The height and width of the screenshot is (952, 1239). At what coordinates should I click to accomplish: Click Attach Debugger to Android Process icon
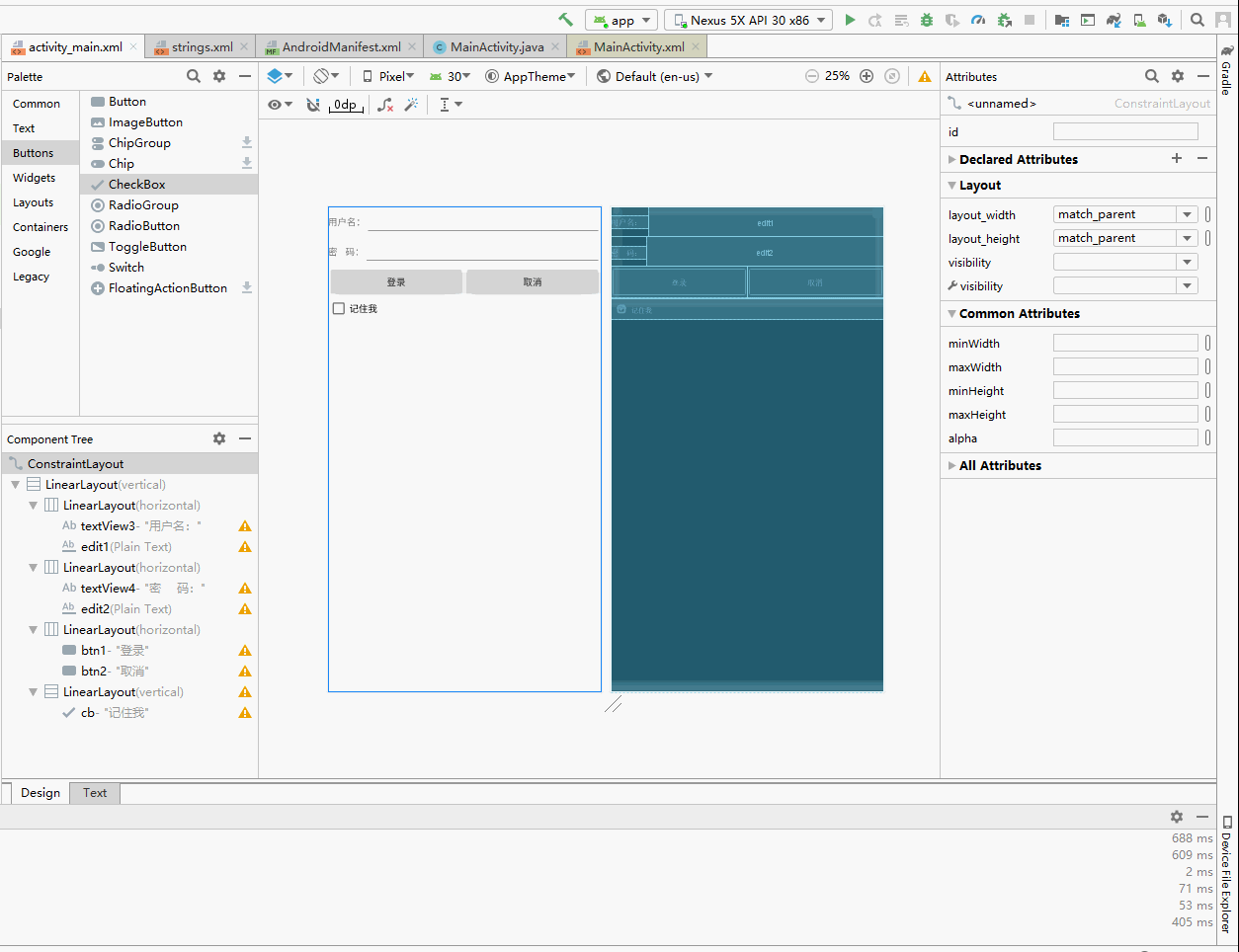tap(1005, 20)
